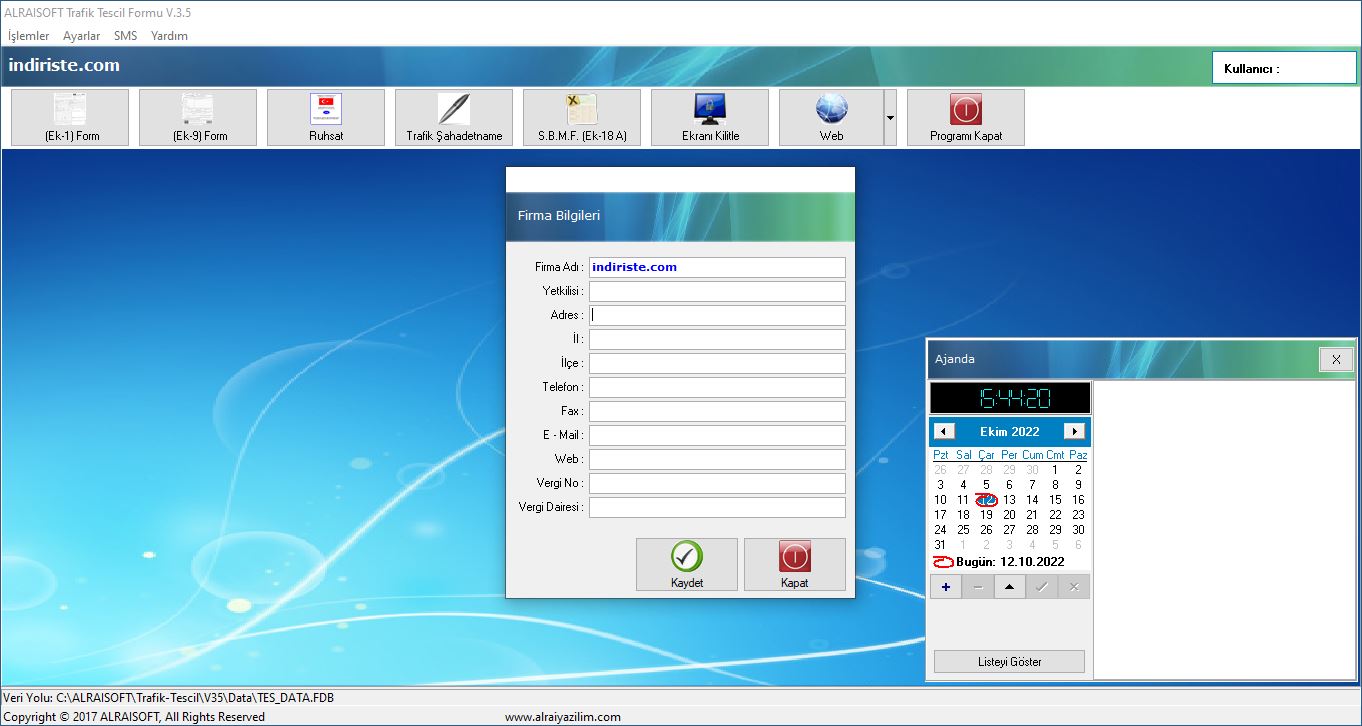The width and height of the screenshot is (1362, 726).
Task: Focus the Firma Adı field
Action: click(x=717, y=267)
